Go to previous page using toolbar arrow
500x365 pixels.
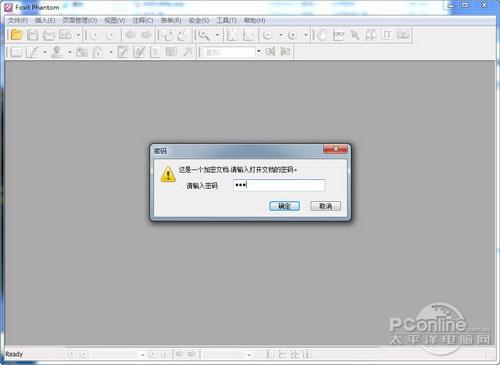pos(94,35)
